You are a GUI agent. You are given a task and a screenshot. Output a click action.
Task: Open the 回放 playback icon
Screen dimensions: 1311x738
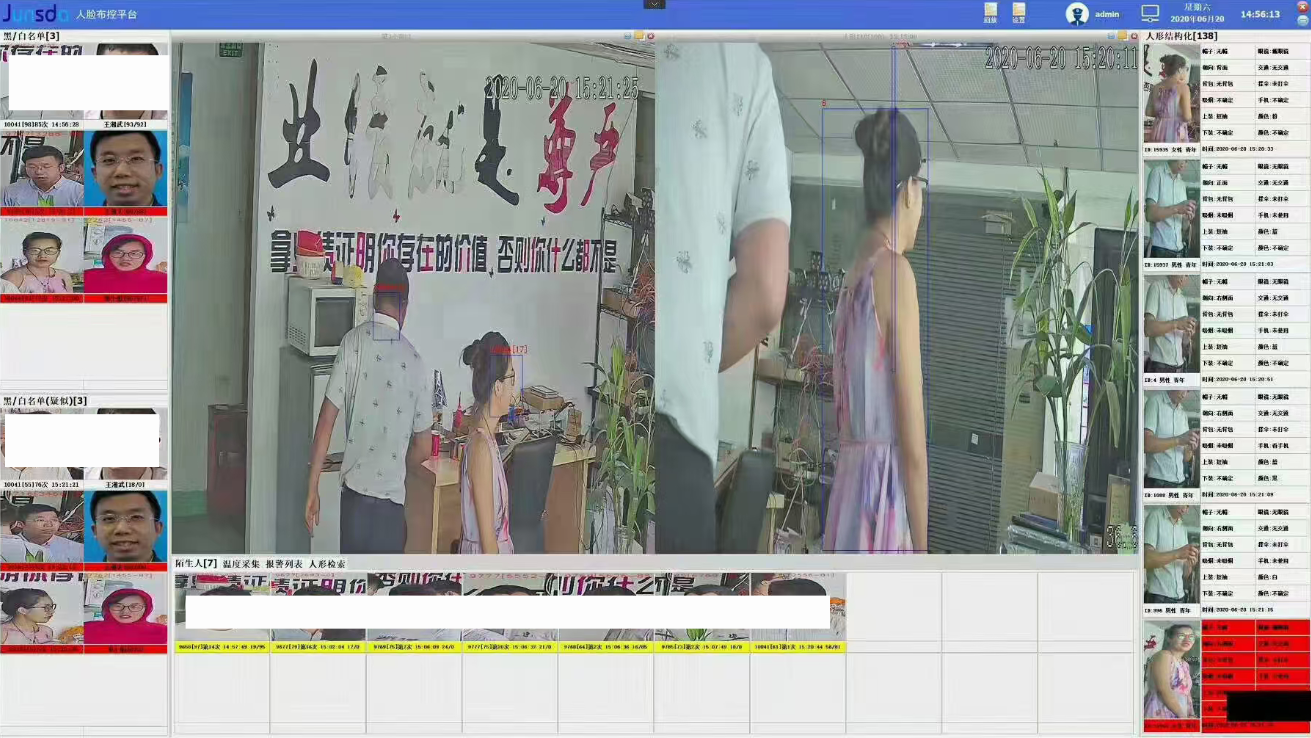(x=990, y=12)
